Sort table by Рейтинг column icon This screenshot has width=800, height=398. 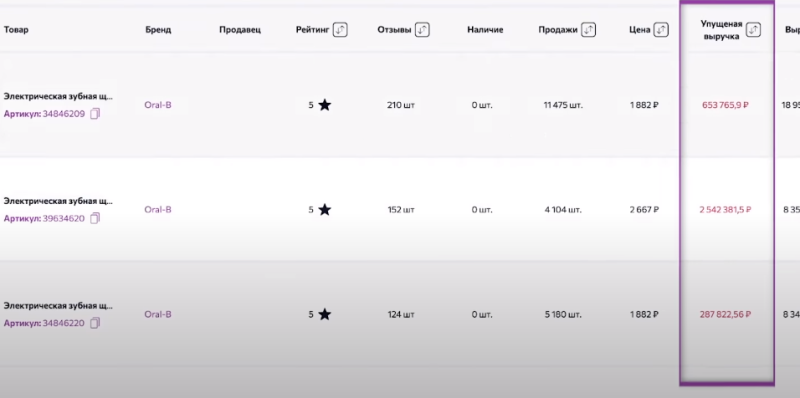[340, 30]
